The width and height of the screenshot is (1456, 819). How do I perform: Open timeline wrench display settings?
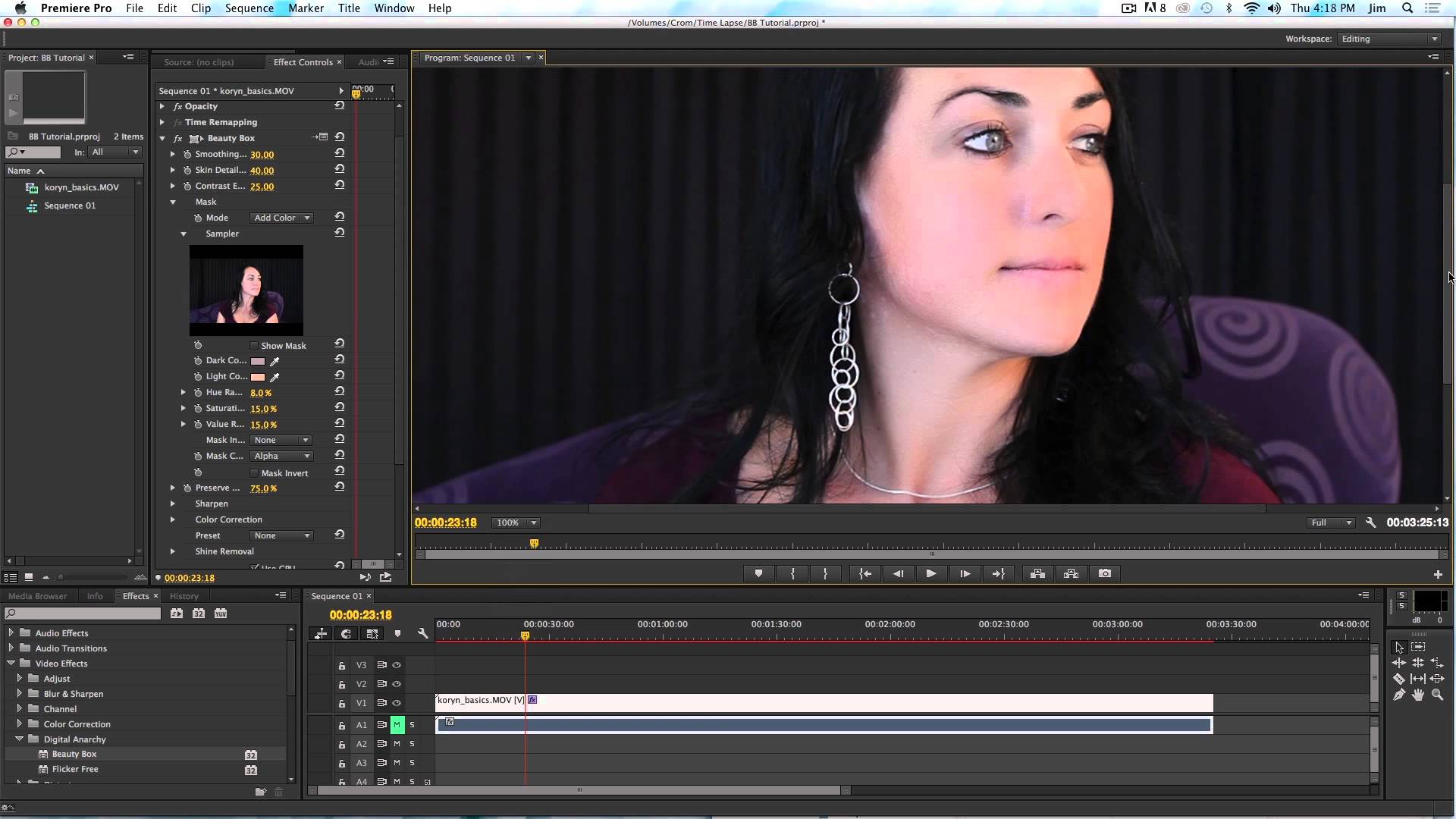point(423,634)
